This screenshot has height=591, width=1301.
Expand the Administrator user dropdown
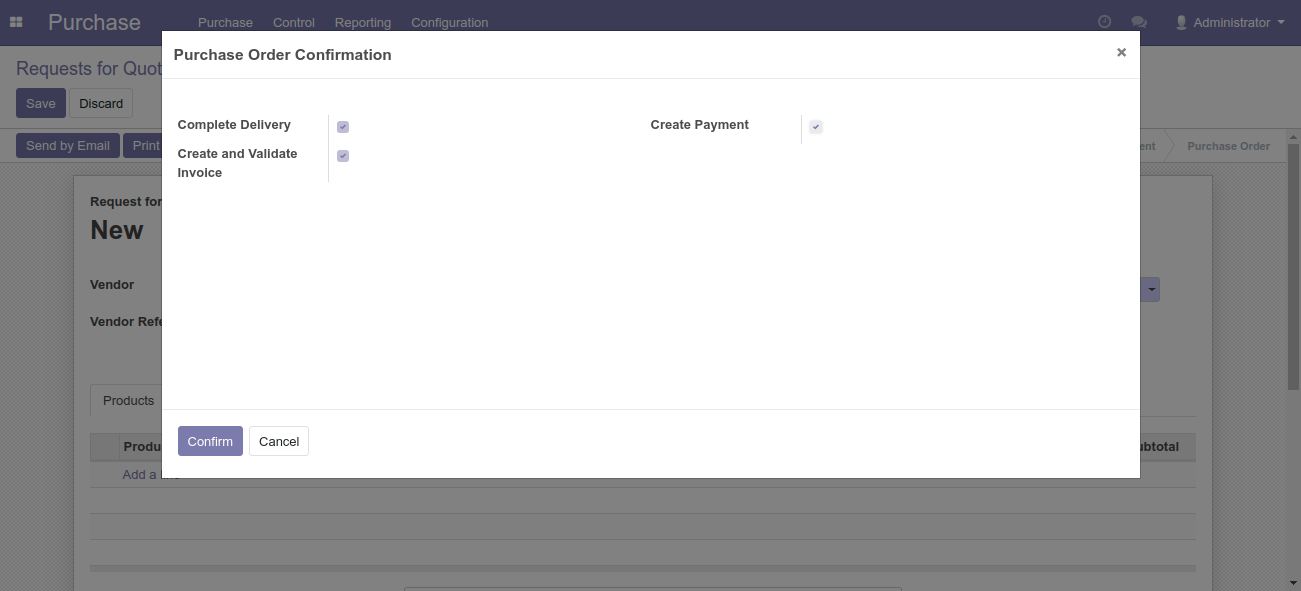[x=1229, y=22]
